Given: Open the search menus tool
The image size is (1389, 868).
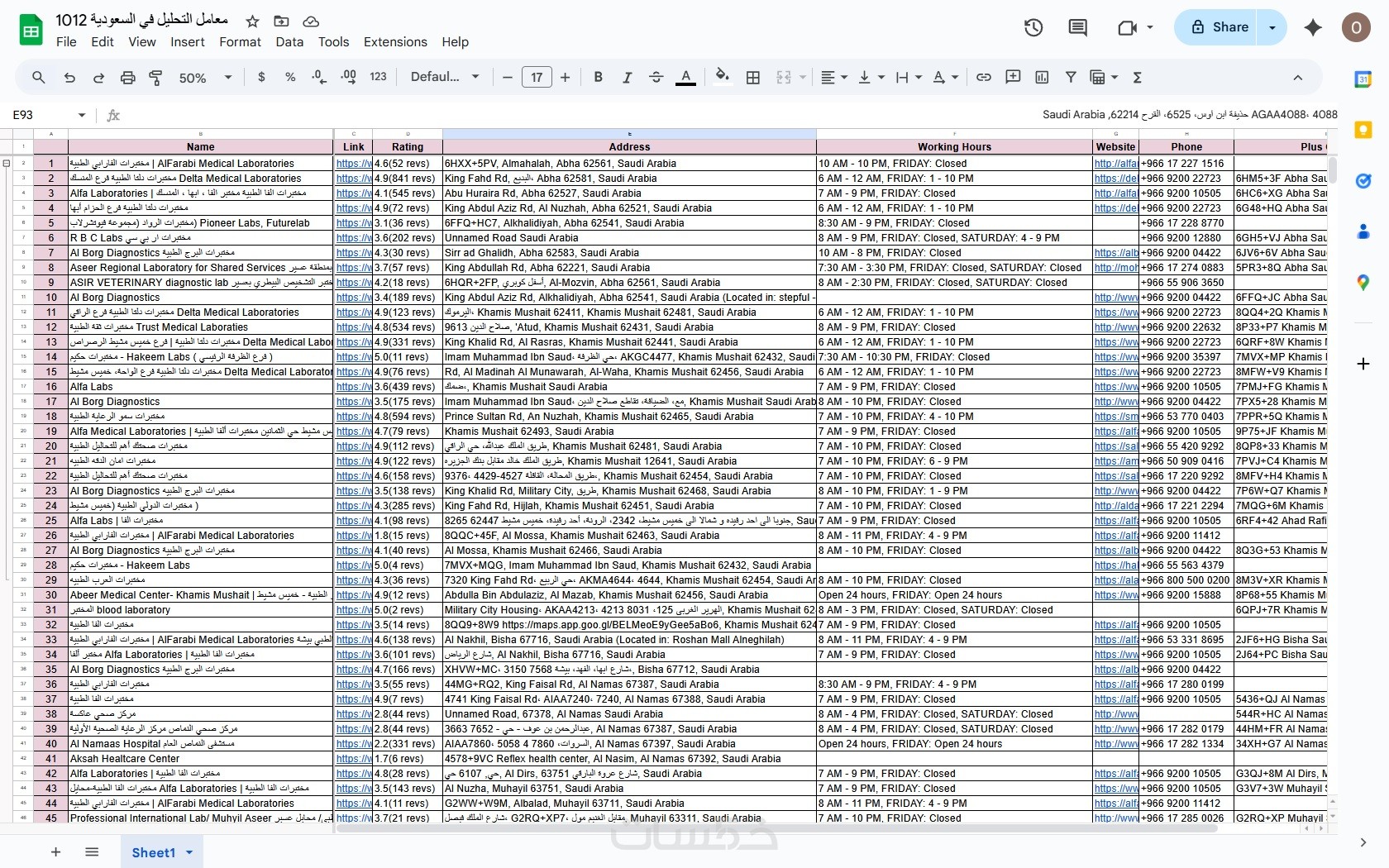Looking at the screenshot, I should tap(39, 77).
